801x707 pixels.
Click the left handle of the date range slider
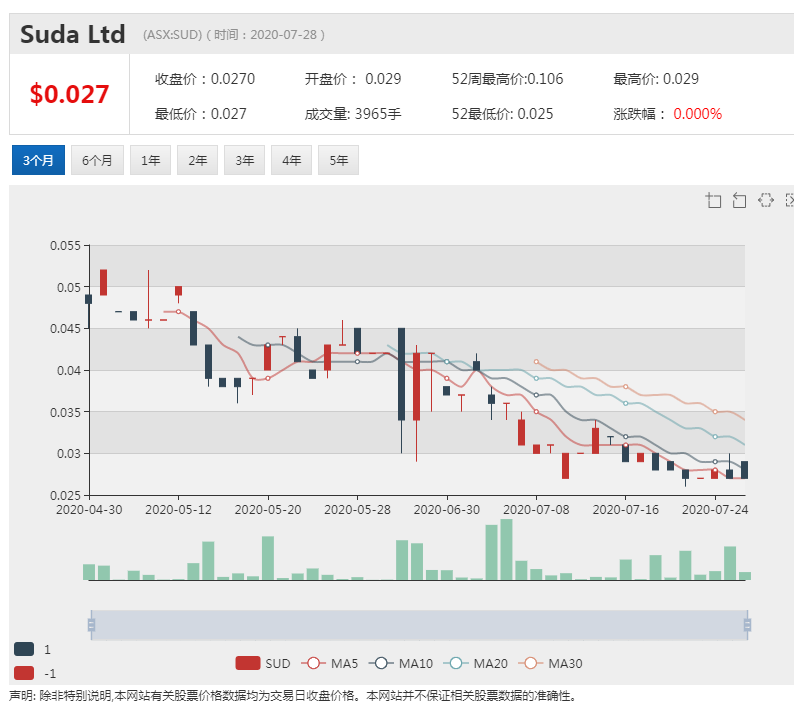[91, 625]
